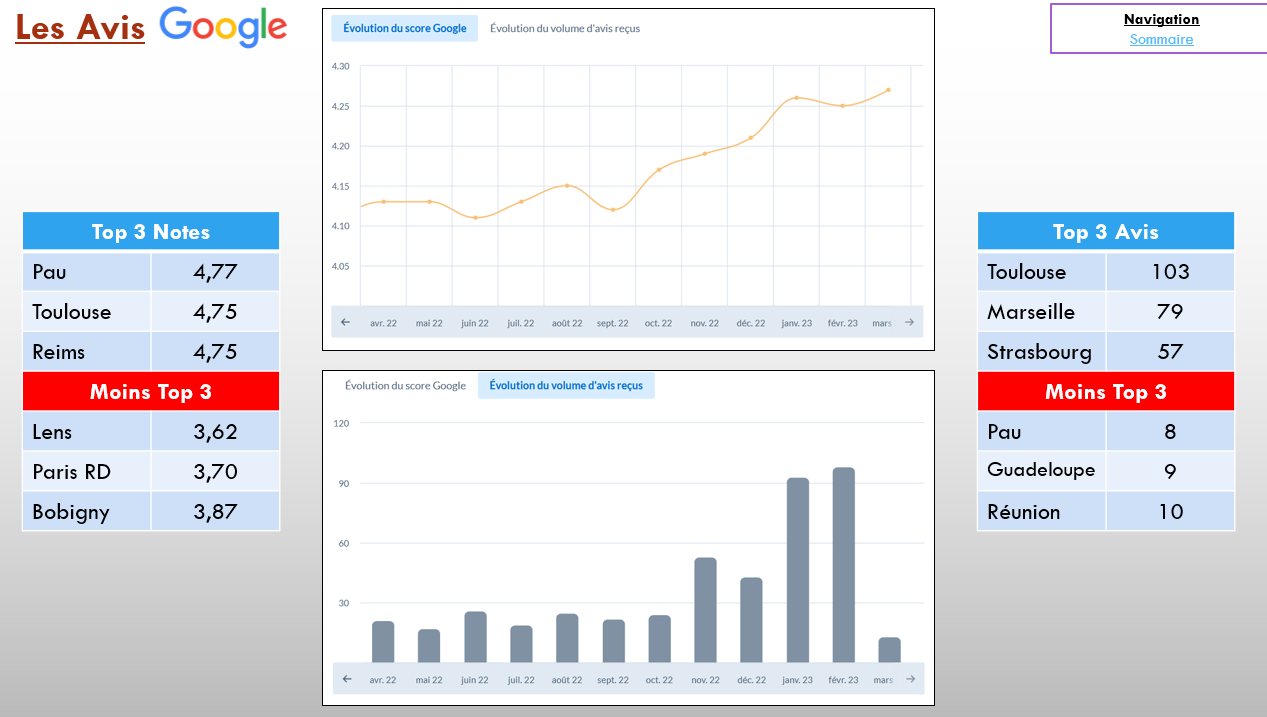Click the Top 3 Avis table header
Viewport: 1267px width, 717px height.
click(1105, 232)
